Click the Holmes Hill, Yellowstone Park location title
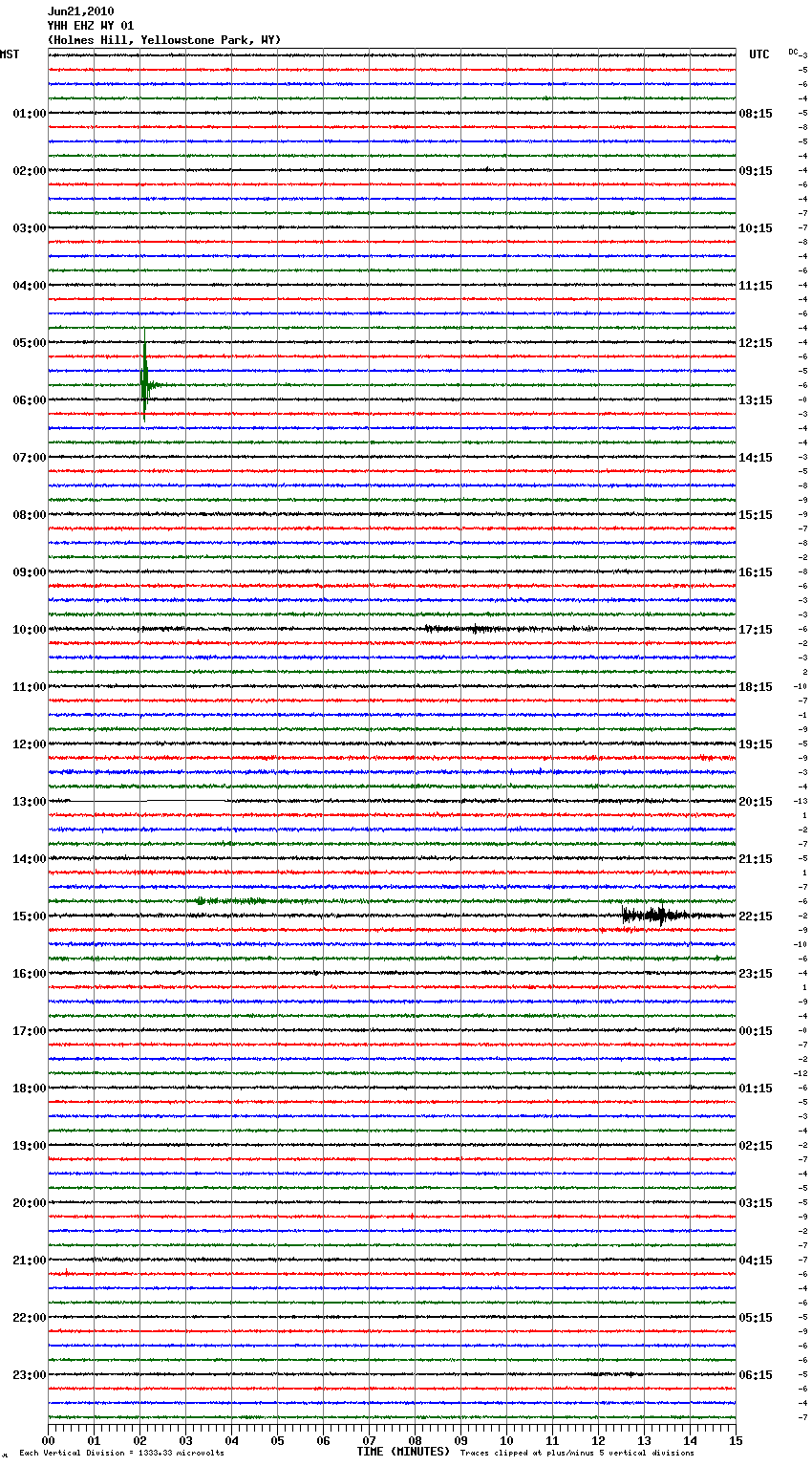 click(x=164, y=40)
